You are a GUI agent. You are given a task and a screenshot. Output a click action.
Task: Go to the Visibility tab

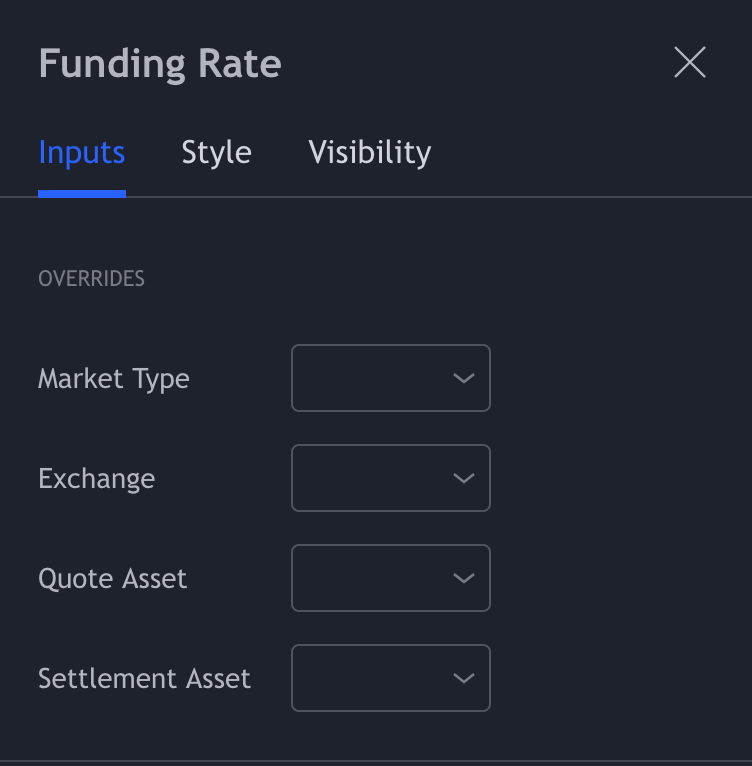pyautogui.click(x=370, y=153)
